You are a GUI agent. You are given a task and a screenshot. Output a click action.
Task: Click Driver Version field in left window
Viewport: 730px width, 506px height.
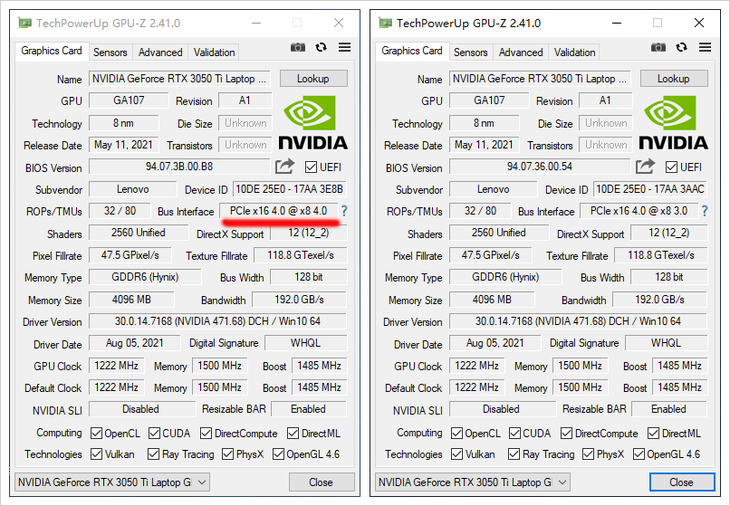click(218, 321)
